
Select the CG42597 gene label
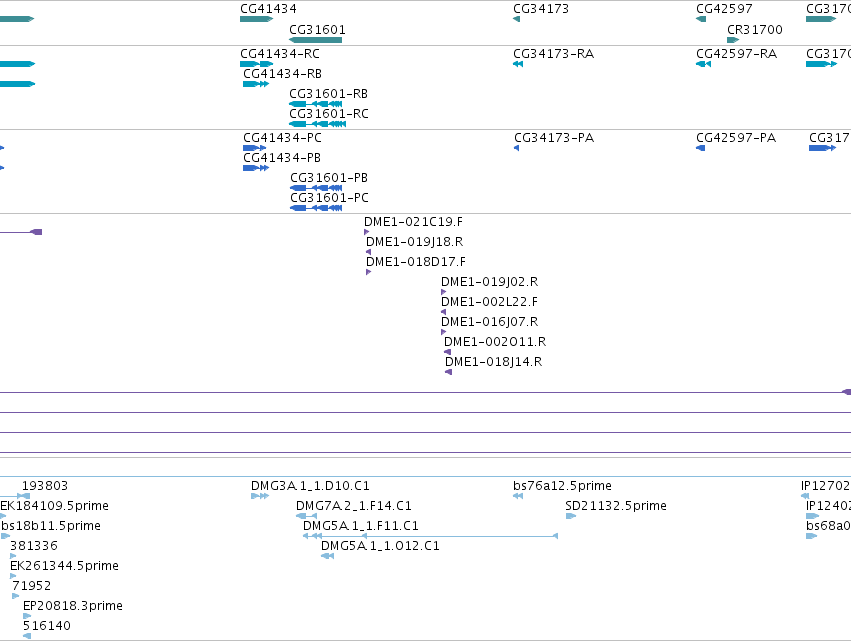724,9
